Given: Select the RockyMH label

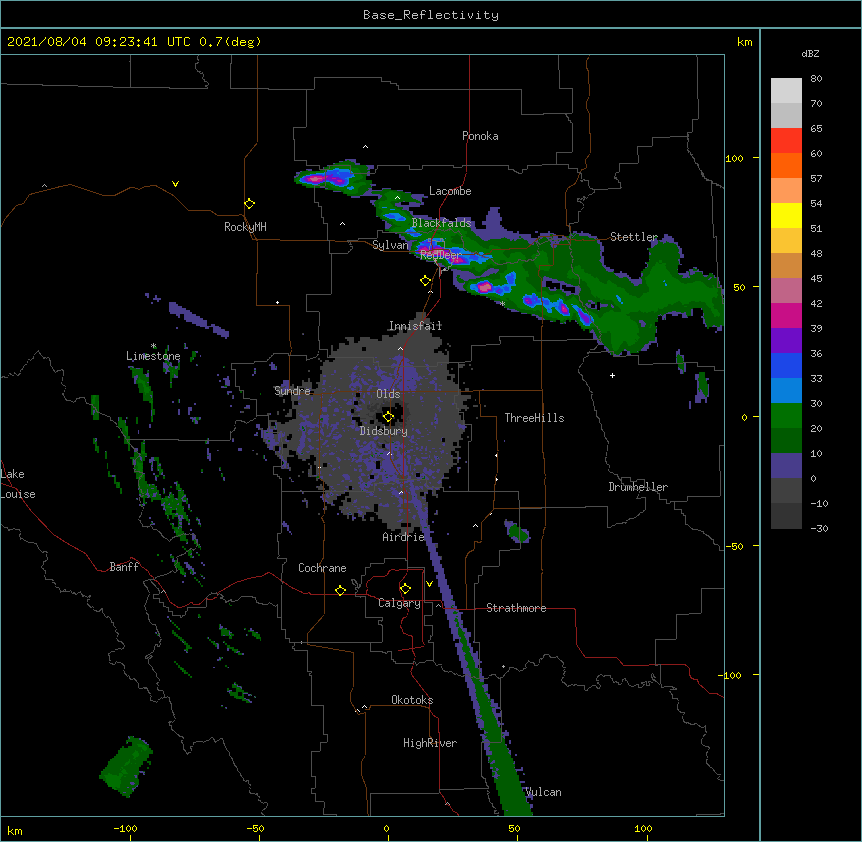Looking at the screenshot, I should point(245,227).
